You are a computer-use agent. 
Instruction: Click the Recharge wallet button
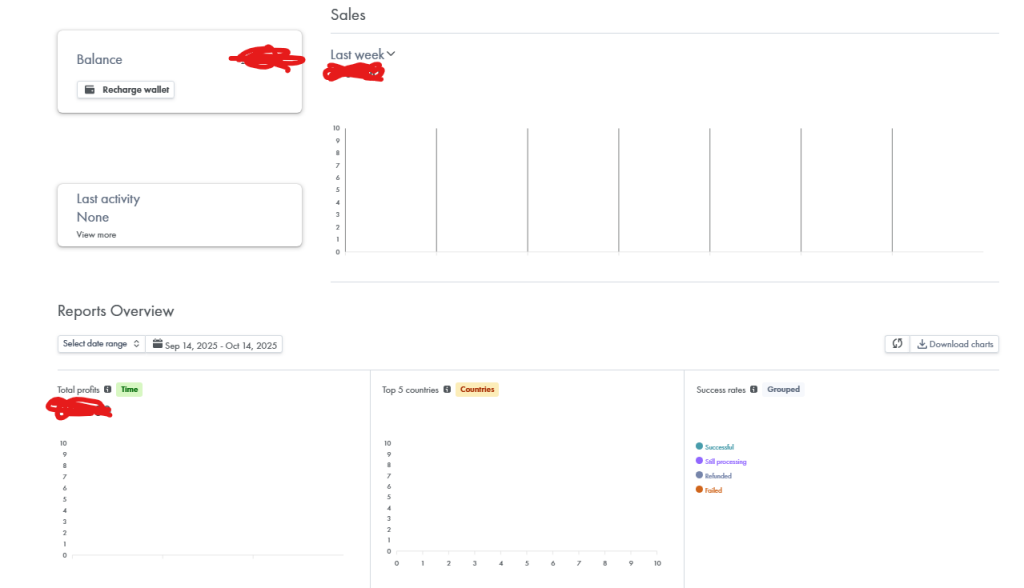click(126, 90)
